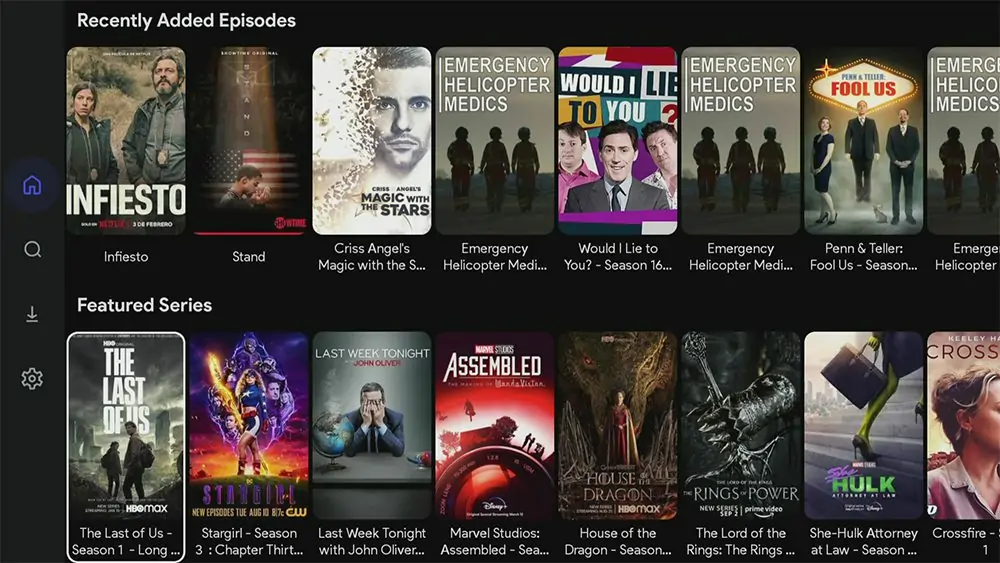Screen dimensions: 1000x563
Task: Select The Last of Us poster
Action: point(126,425)
